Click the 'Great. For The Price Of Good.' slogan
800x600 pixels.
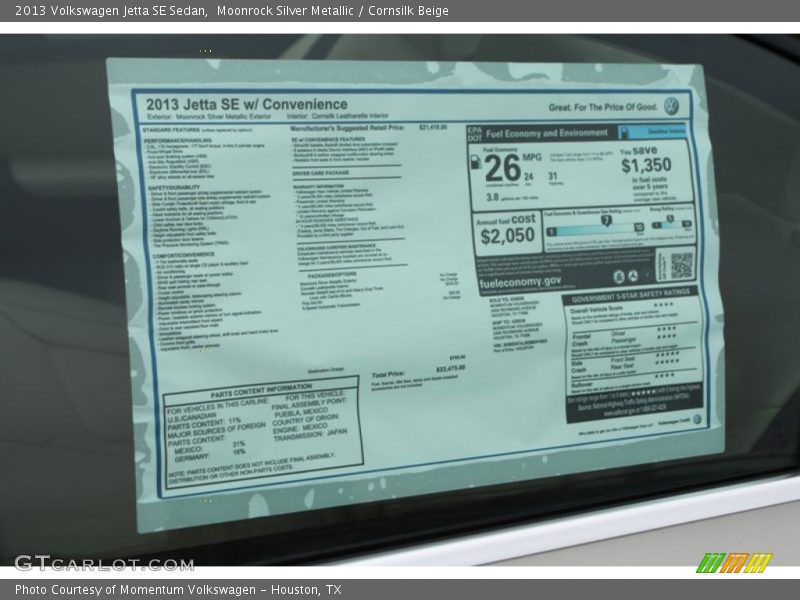click(x=603, y=107)
